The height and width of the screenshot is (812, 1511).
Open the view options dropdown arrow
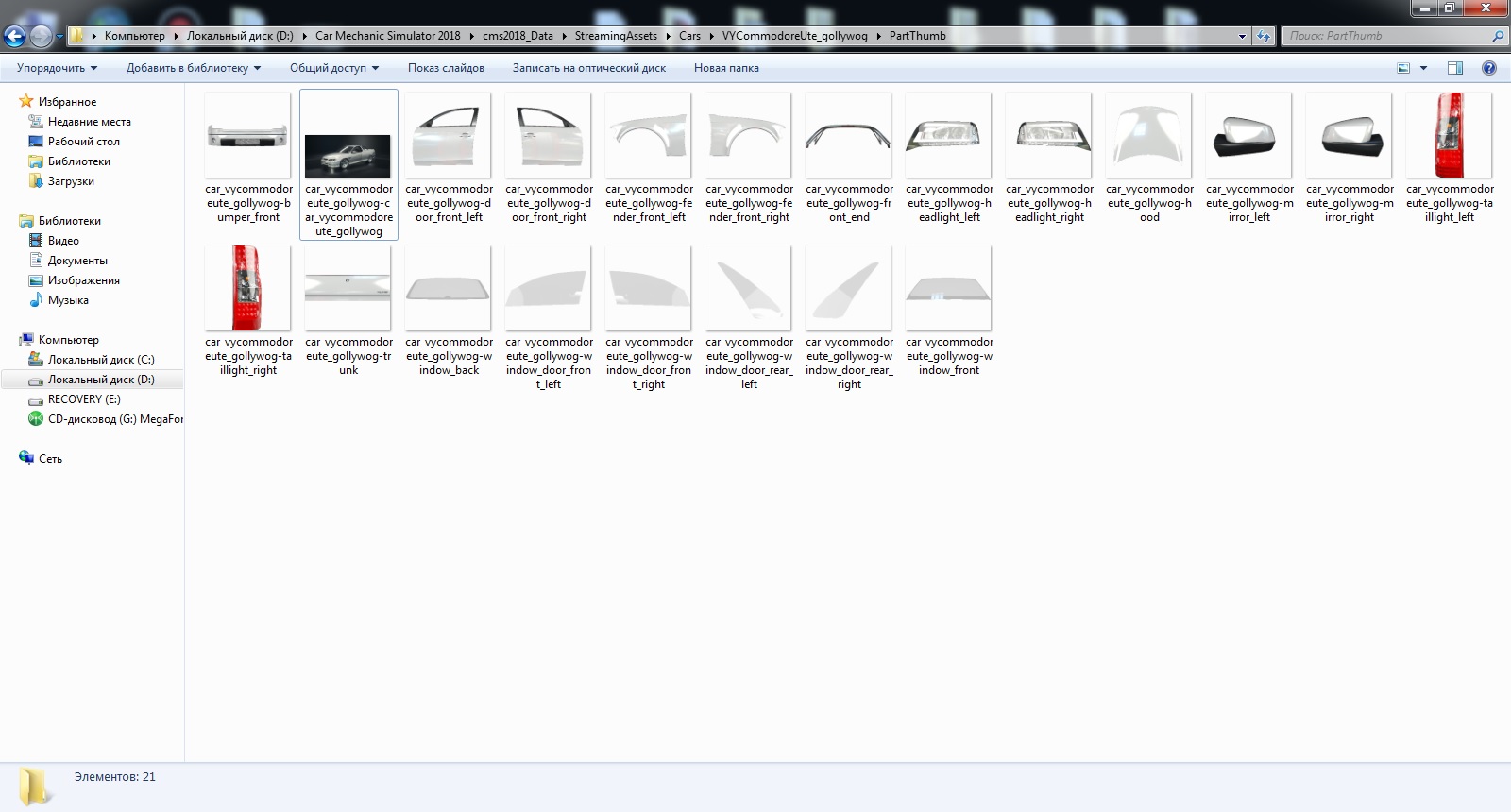pos(1423,68)
